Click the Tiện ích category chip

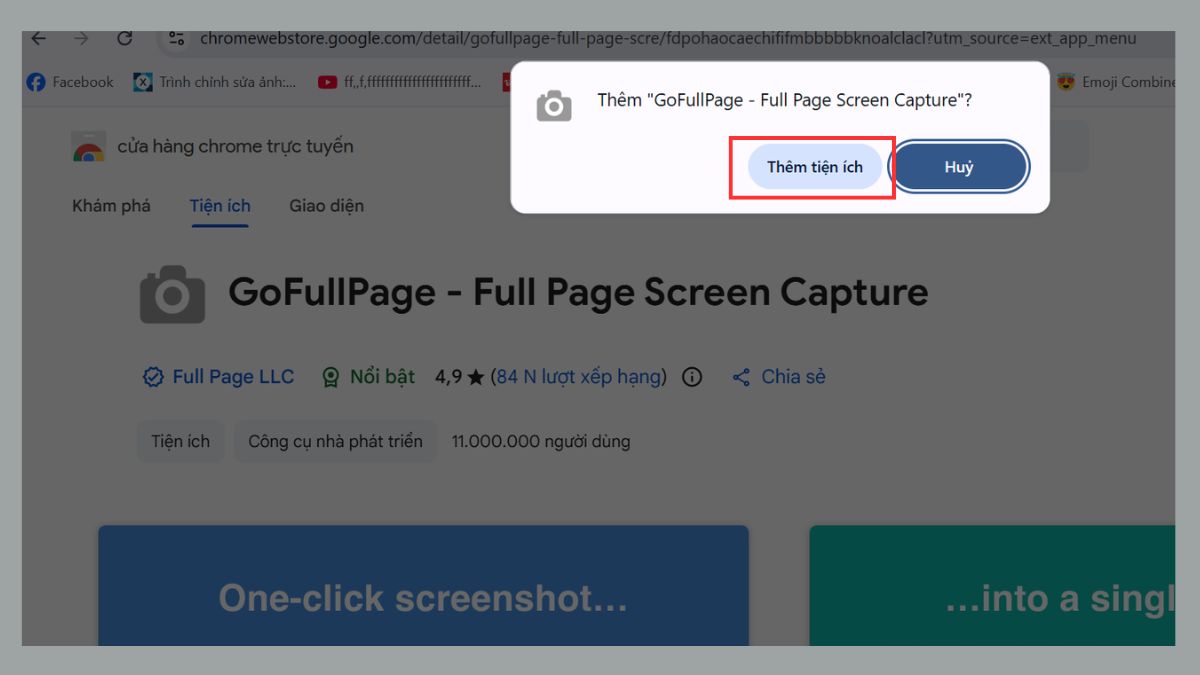tap(181, 441)
